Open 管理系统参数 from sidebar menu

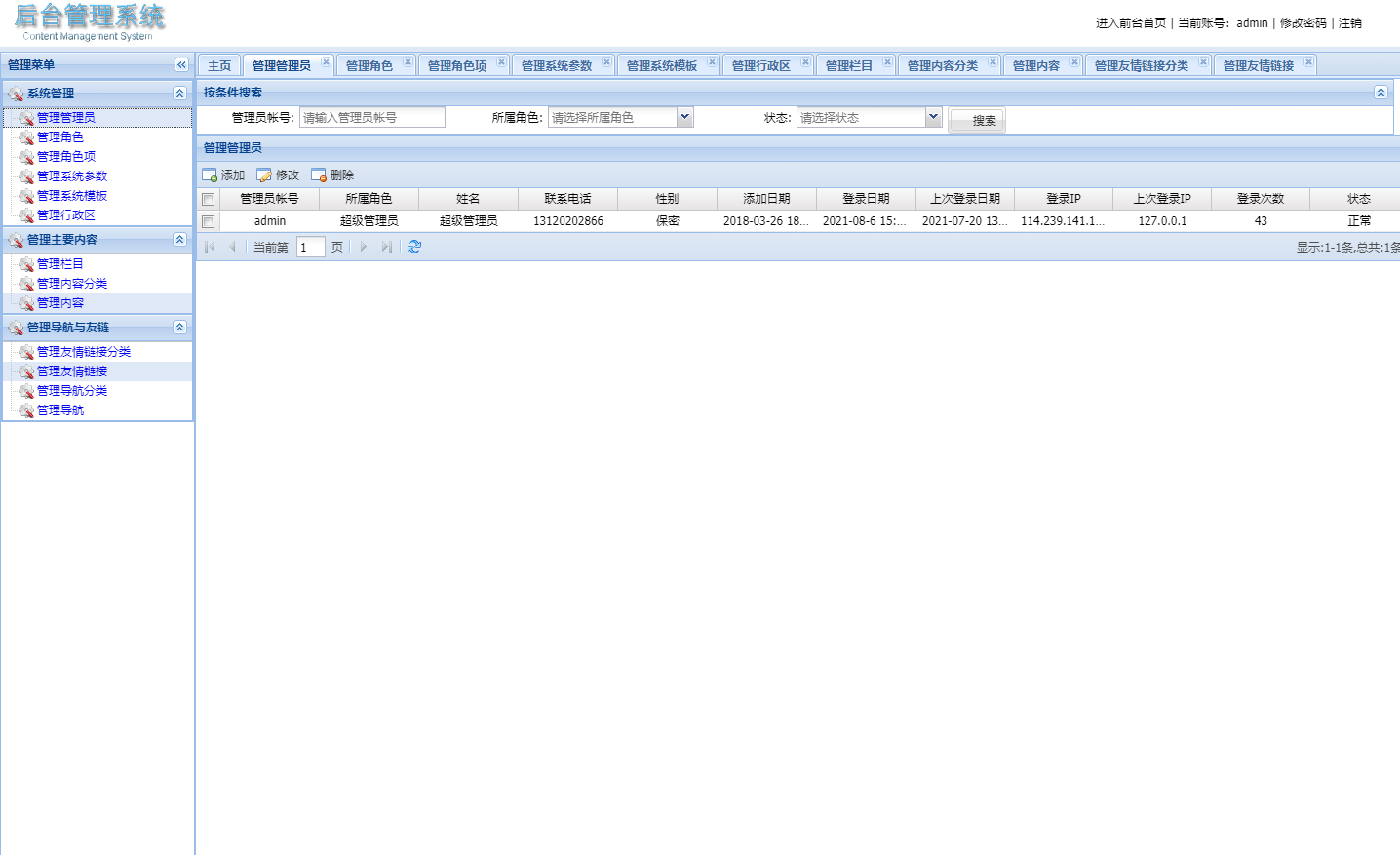[75, 175]
